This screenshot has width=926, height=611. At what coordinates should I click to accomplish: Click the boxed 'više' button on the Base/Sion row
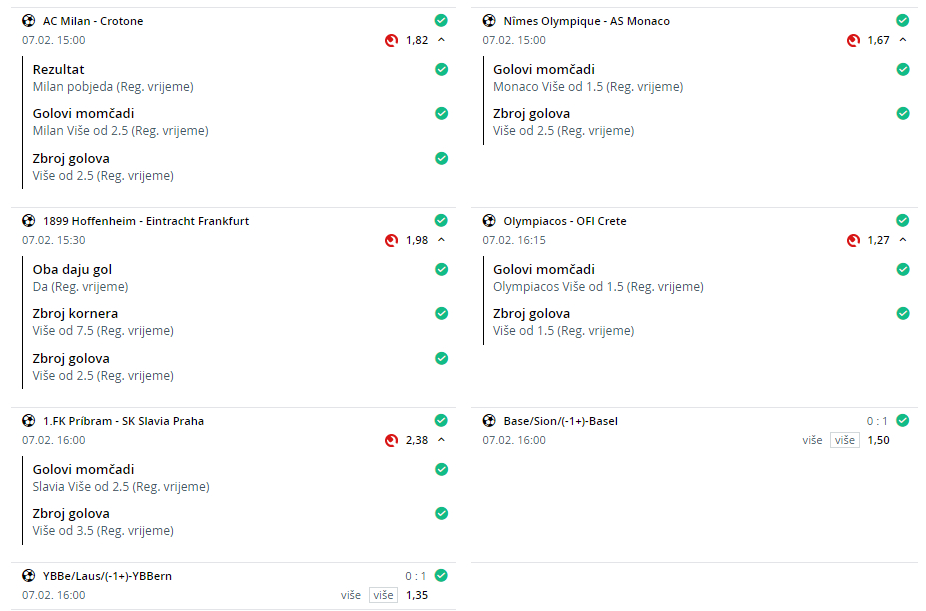pyautogui.click(x=845, y=440)
